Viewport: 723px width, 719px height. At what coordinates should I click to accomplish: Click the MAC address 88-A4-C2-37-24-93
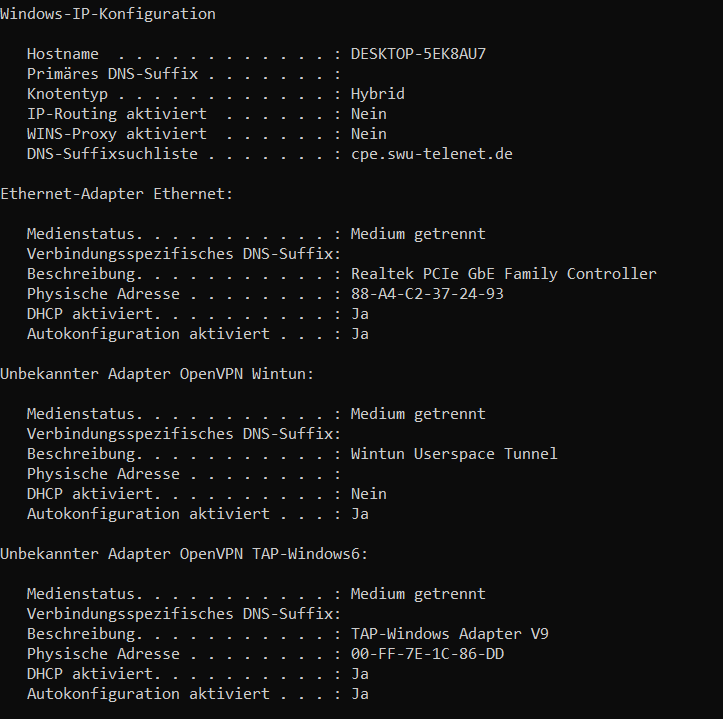point(427,294)
